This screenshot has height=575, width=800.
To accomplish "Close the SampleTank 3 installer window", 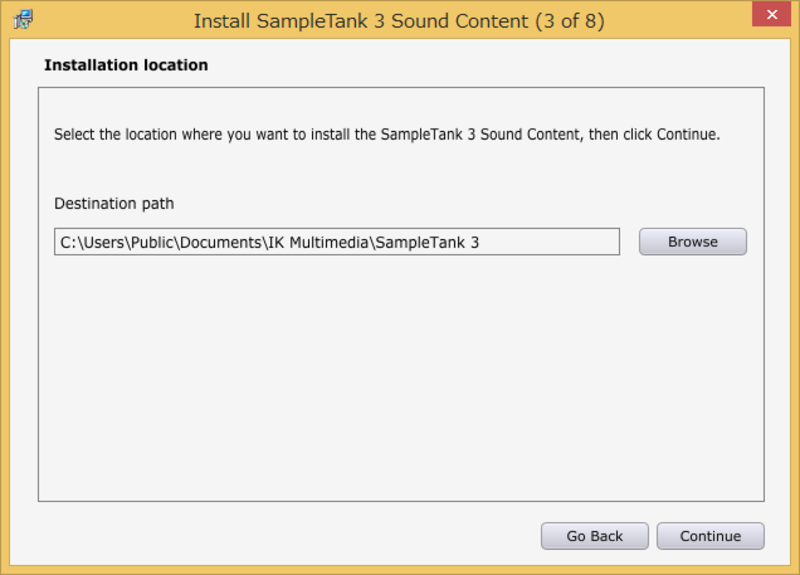I will 771,14.
